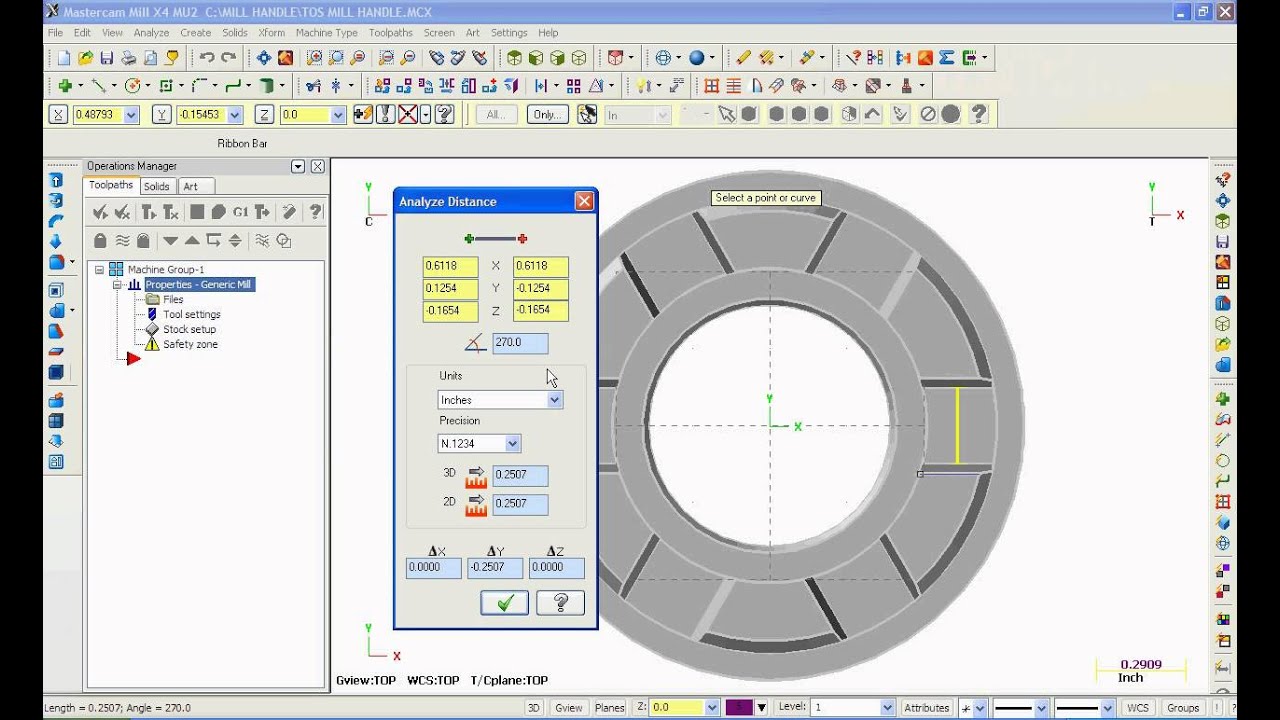Screen dimensions: 1280x720
Task: Click the New file icon
Action: [x=64, y=58]
